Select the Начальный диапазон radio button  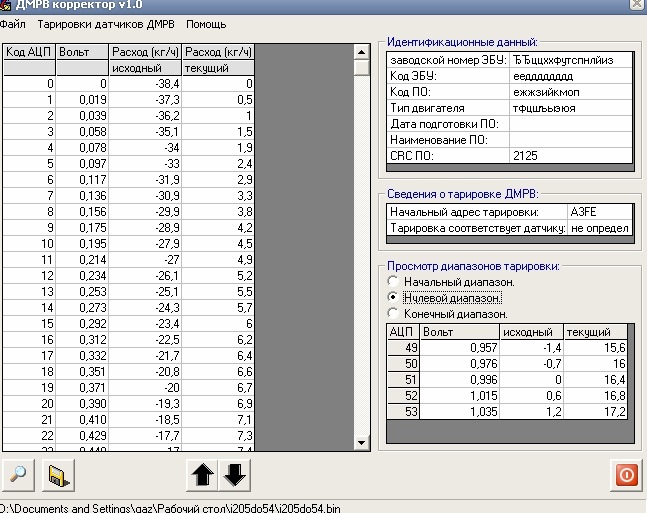392,282
